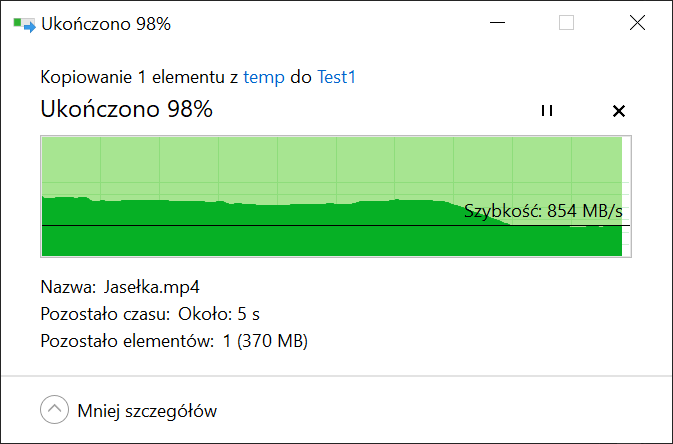The width and height of the screenshot is (673, 444).
Task: Minimize the copy progress window
Action: coord(497,23)
